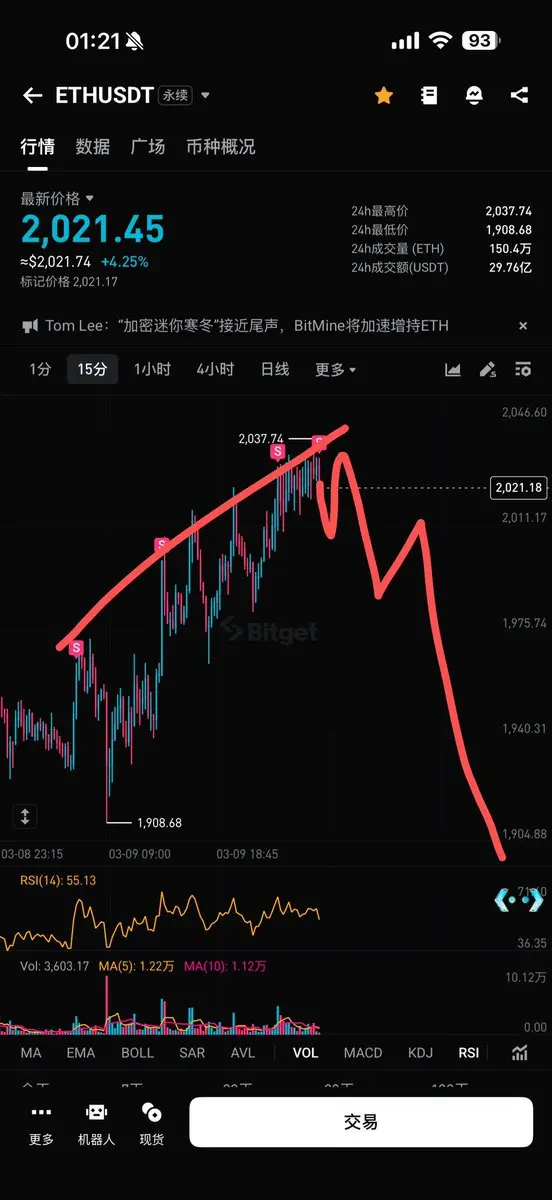This screenshot has width=552, height=1200.
Task: Switch chart type via area-chart icon
Action: [x=453, y=369]
